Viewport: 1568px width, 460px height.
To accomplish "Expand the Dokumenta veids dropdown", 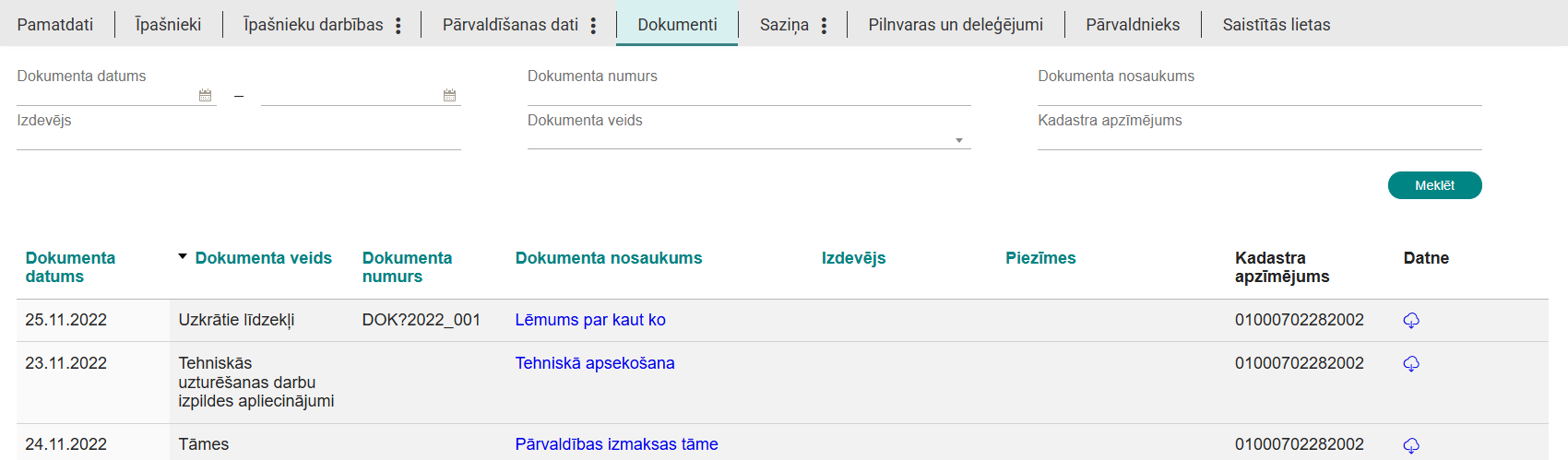I will [958, 140].
